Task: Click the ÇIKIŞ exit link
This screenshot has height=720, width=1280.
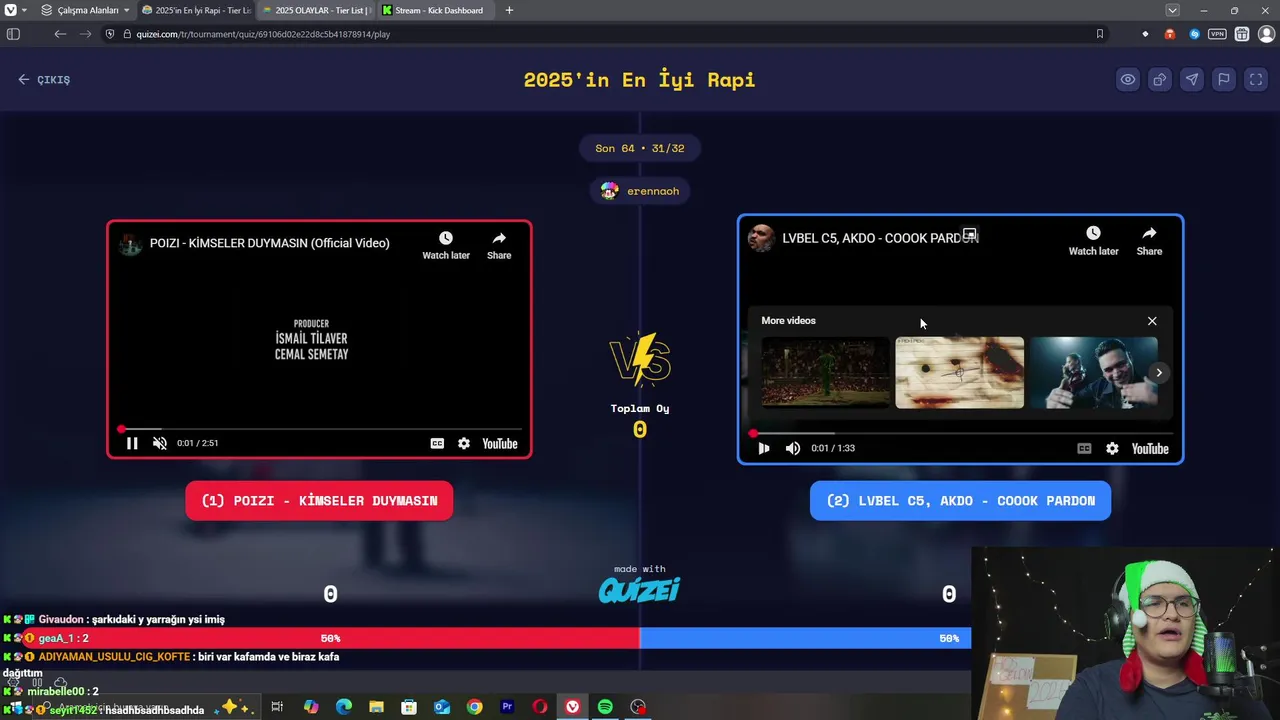Action: coord(44,80)
